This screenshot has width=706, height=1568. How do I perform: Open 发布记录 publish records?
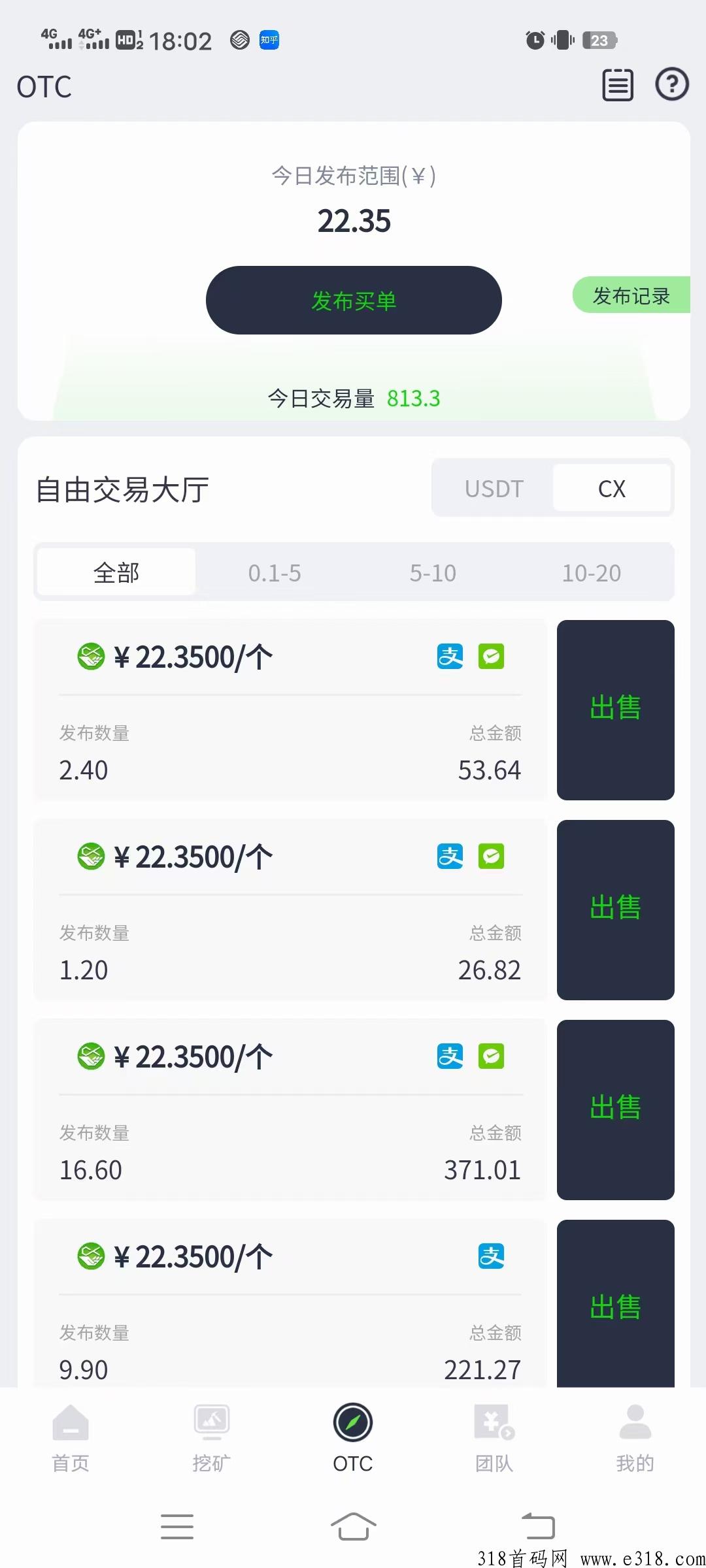click(x=631, y=295)
